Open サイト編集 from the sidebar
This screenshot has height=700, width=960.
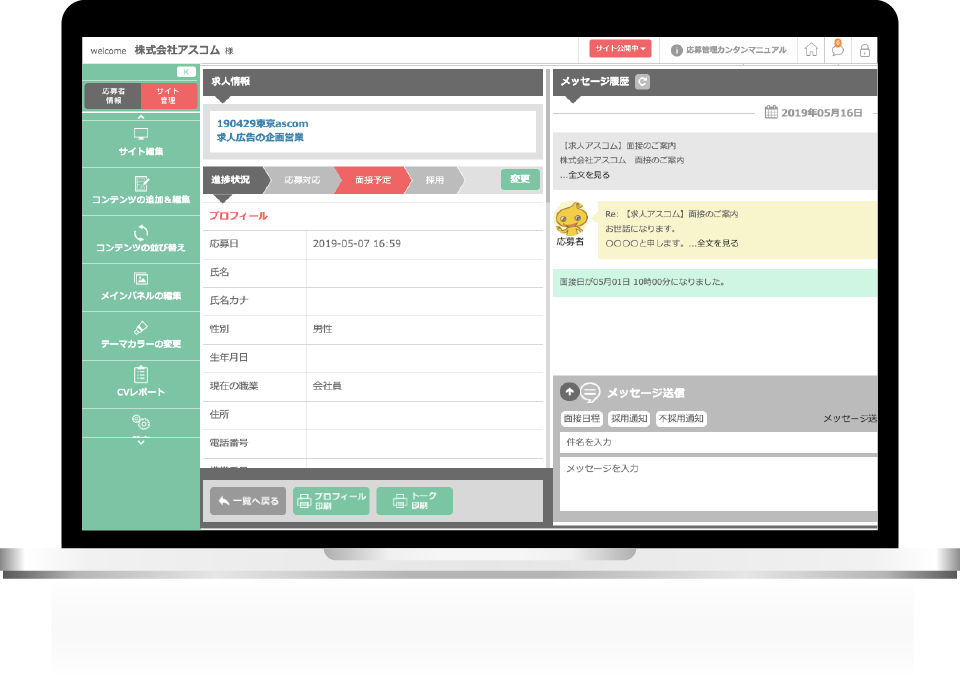[x=141, y=142]
